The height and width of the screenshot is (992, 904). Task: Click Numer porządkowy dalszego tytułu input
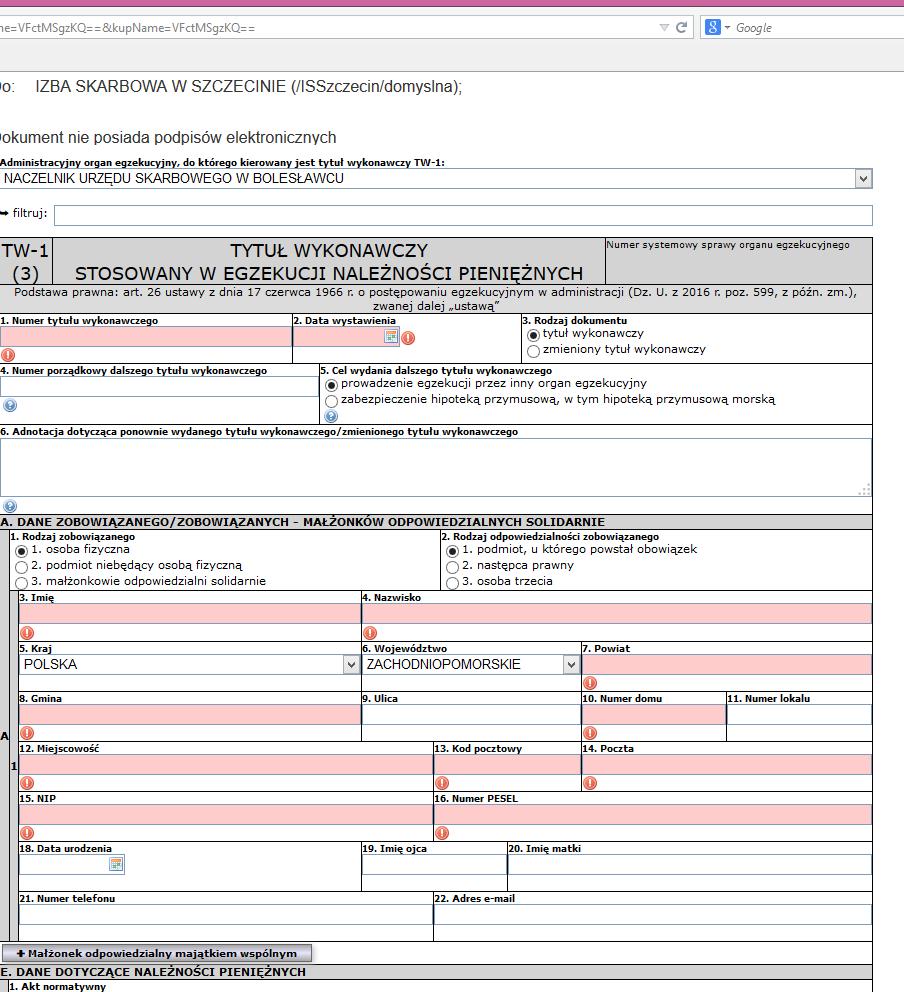(x=159, y=387)
